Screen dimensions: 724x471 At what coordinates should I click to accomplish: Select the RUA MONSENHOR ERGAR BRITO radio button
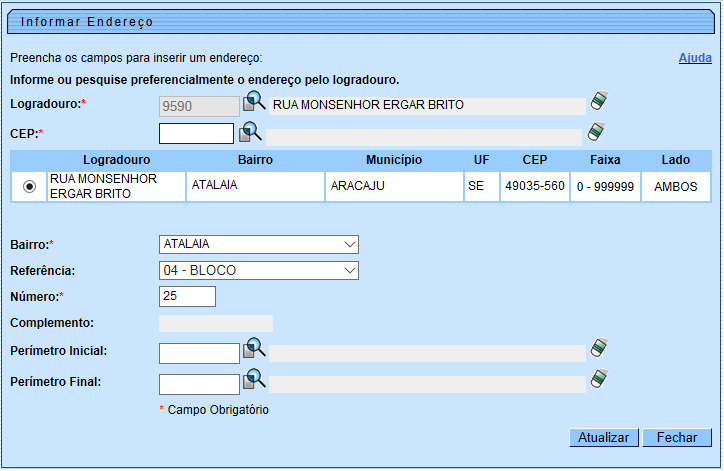point(29,186)
